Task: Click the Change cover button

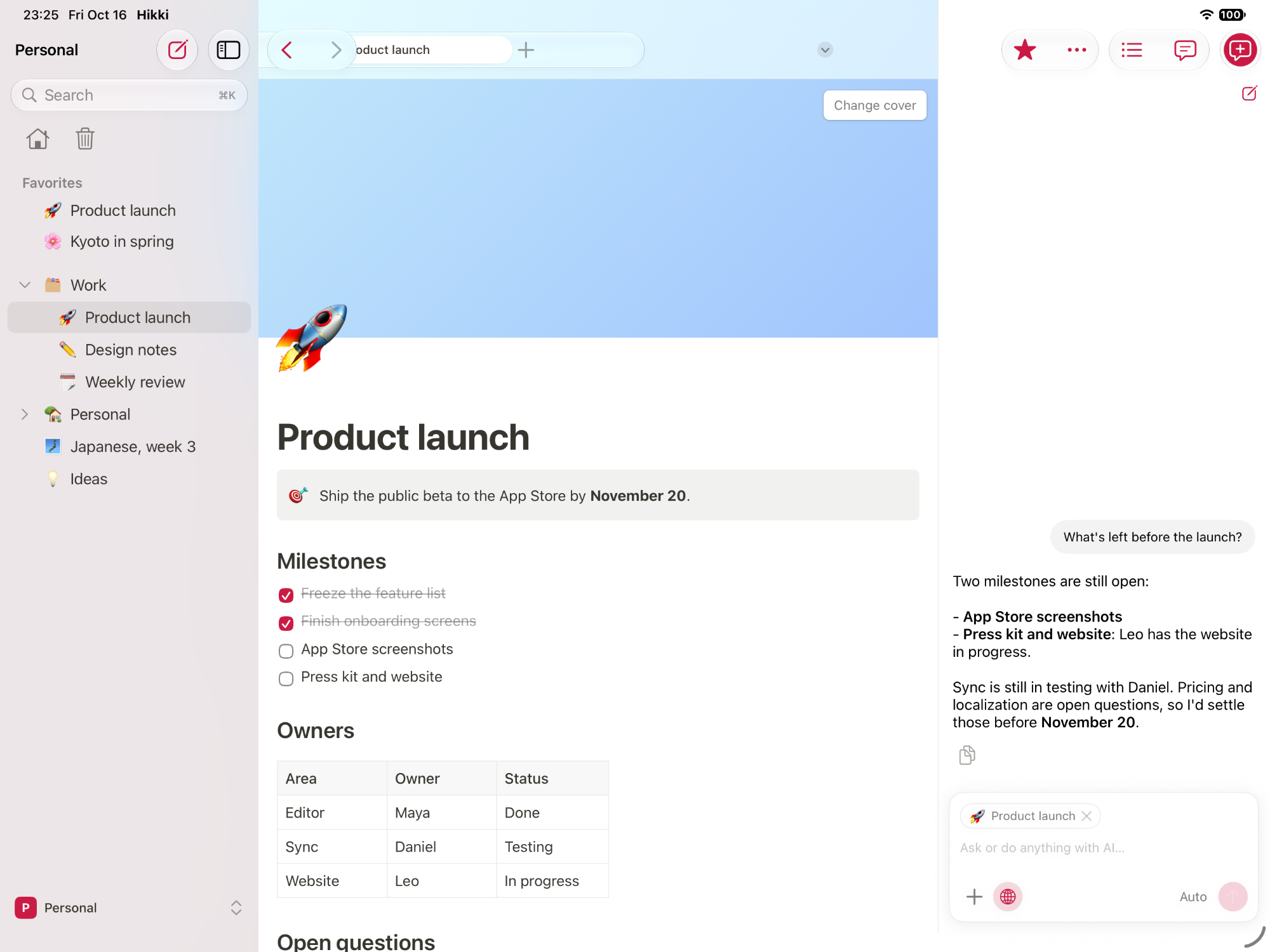Action: click(x=874, y=105)
